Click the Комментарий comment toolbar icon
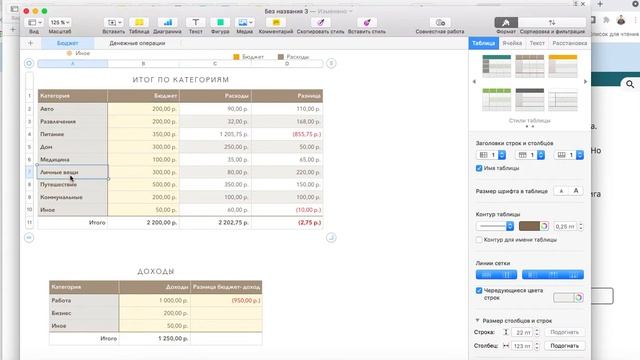The width and height of the screenshot is (640, 360). [x=276, y=22]
